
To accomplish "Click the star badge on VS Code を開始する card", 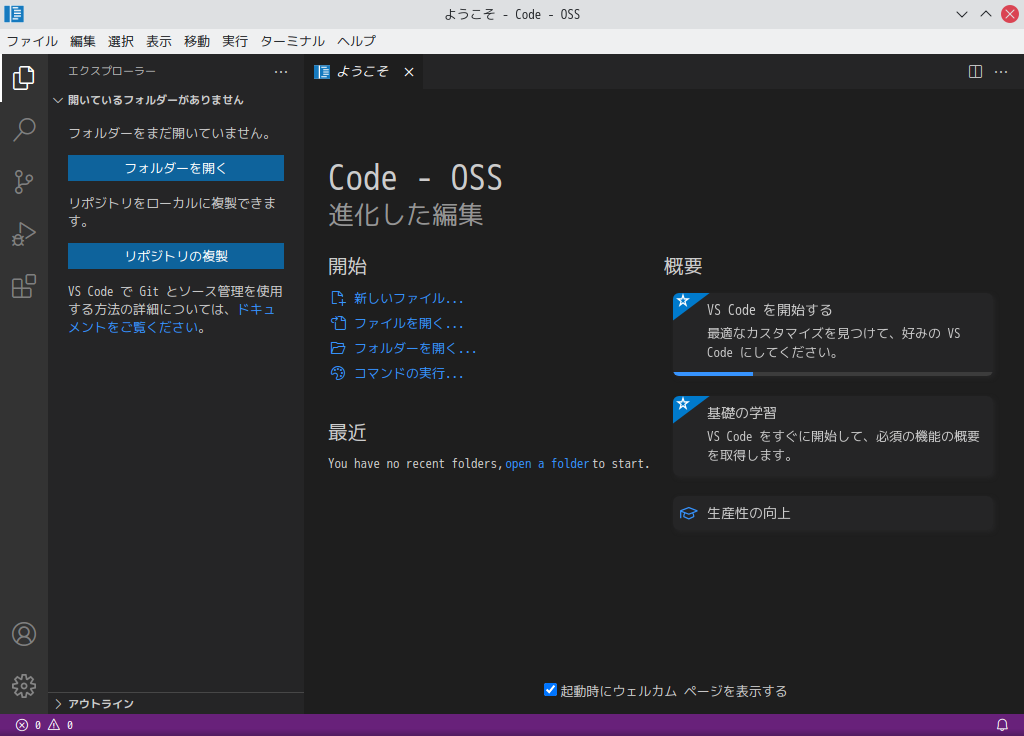I will tap(683, 301).
